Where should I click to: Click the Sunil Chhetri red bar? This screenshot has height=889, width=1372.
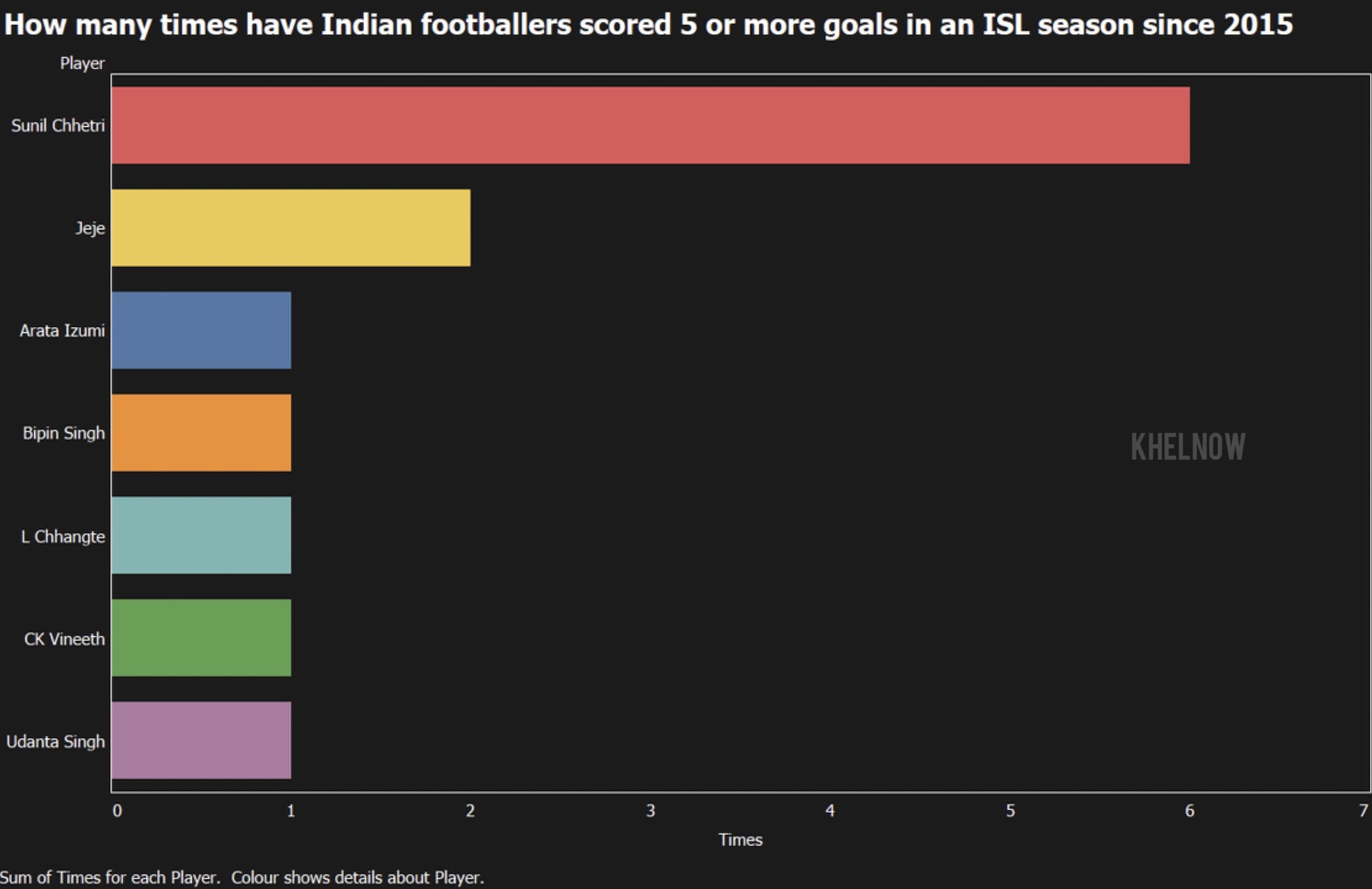(x=650, y=125)
